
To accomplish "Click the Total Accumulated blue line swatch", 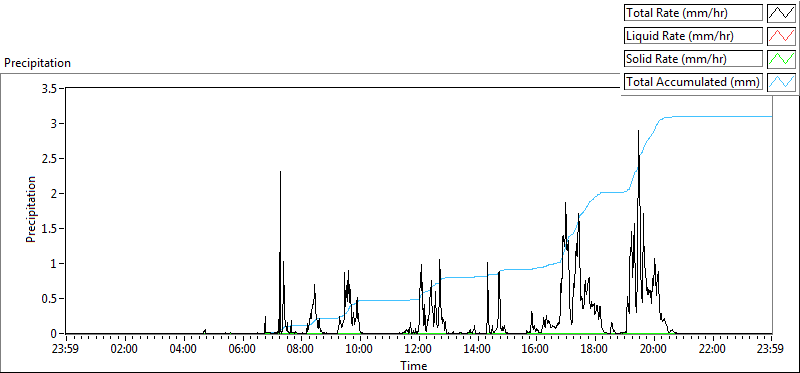I will pos(782,82).
